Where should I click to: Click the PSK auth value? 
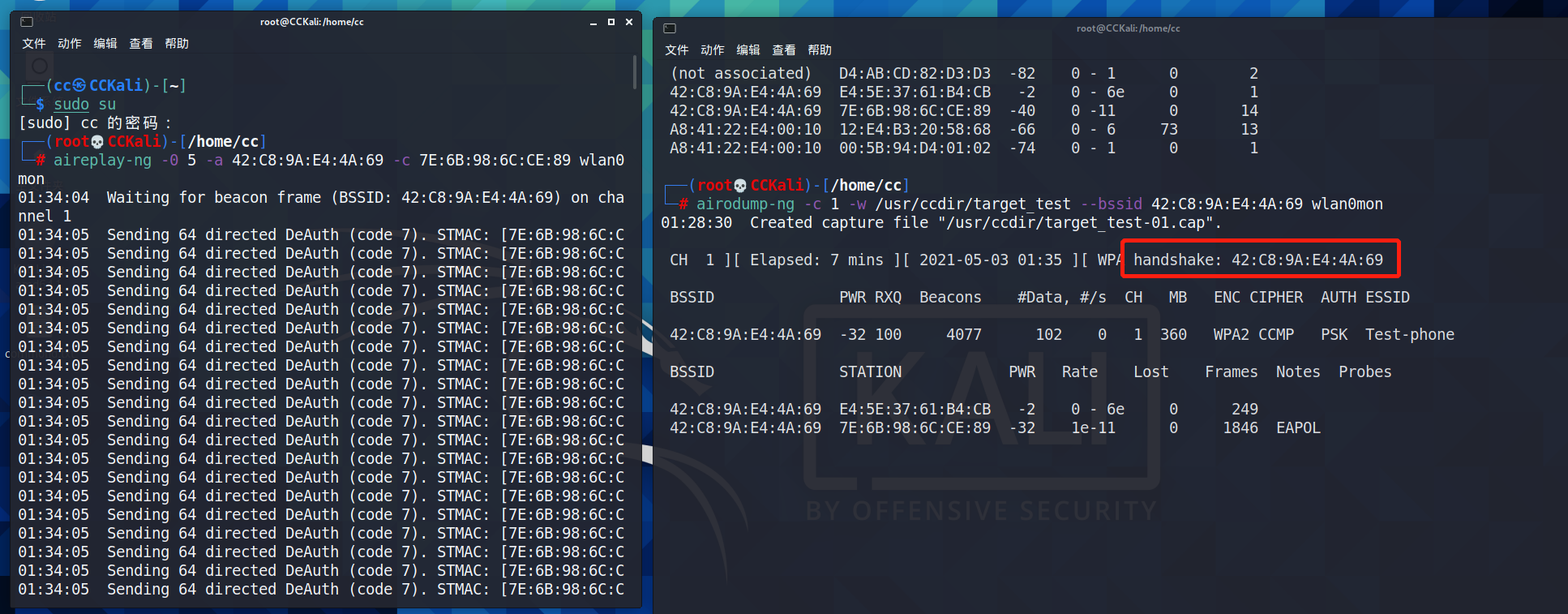(1334, 334)
